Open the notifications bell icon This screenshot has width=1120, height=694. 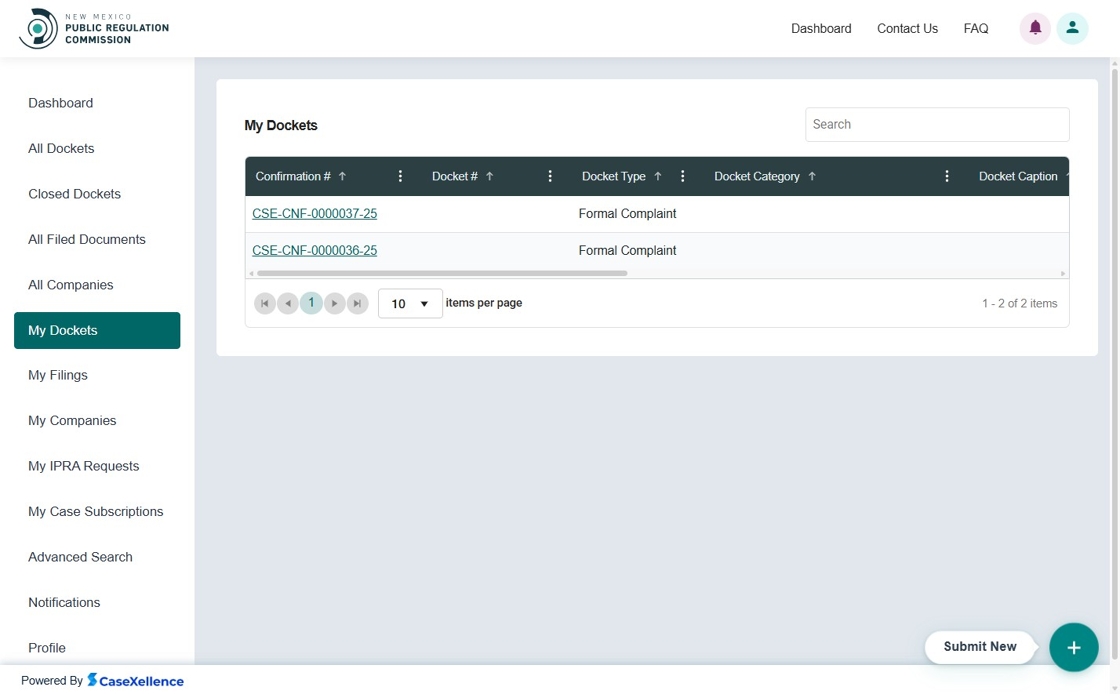(x=1035, y=29)
